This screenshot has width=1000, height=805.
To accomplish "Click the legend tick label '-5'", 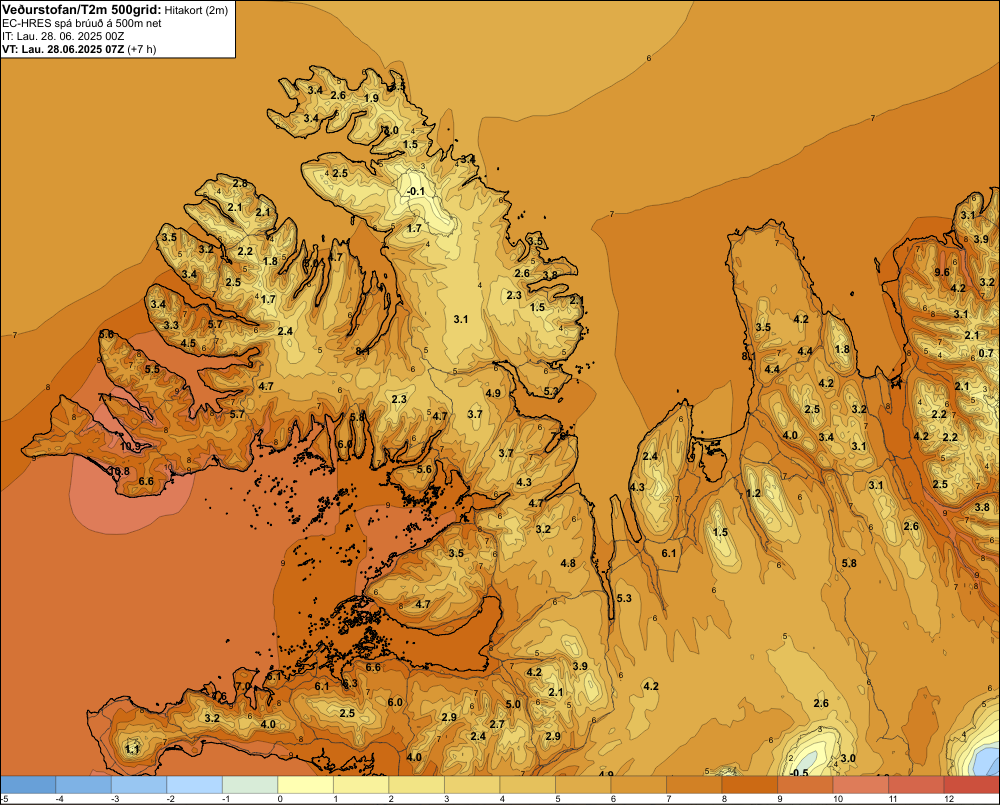I will click(x=4, y=799).
